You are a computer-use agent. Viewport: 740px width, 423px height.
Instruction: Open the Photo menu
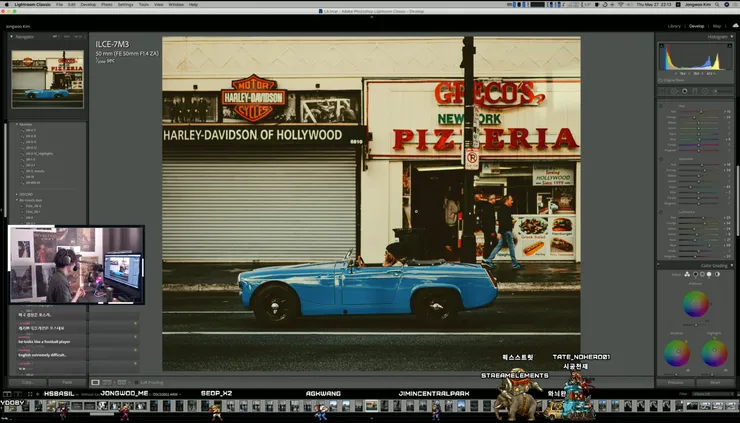click(x=107, y=4)
